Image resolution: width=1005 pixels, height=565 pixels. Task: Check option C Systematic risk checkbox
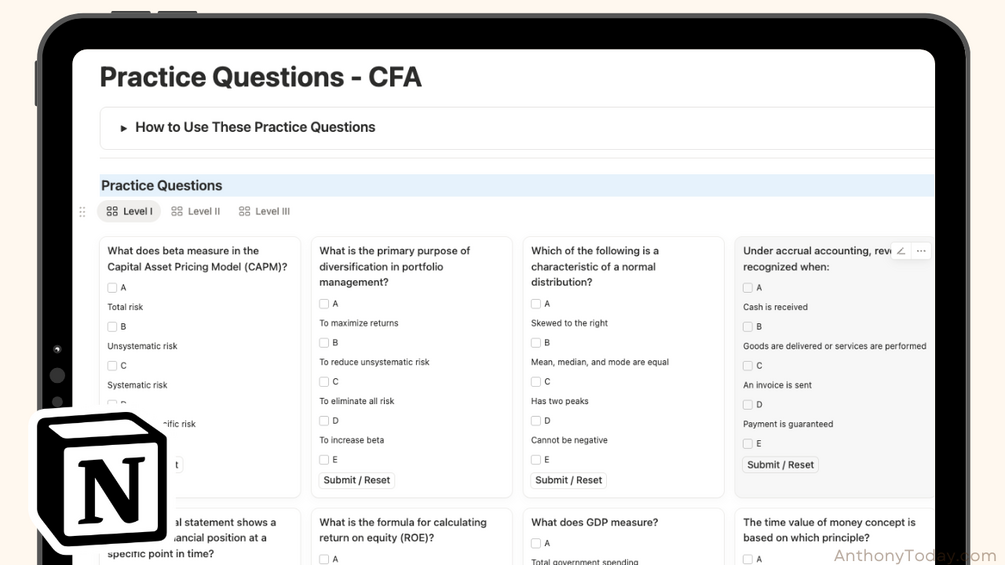(x=112, y=366)
